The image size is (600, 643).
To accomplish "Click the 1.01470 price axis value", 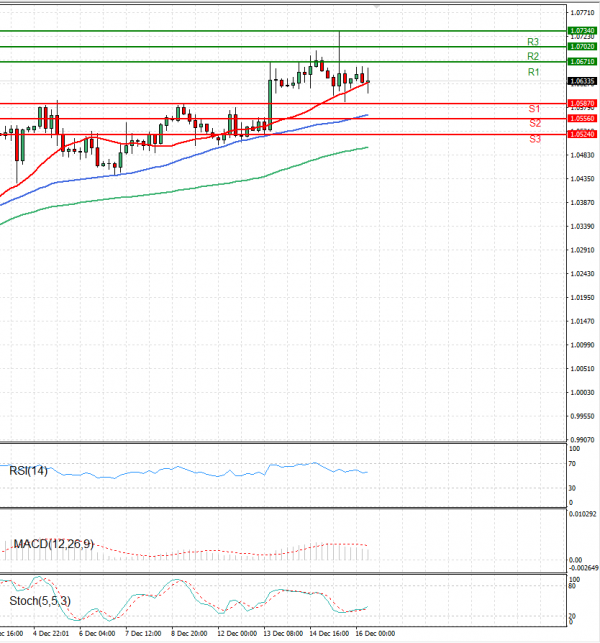I will (582, 322).
